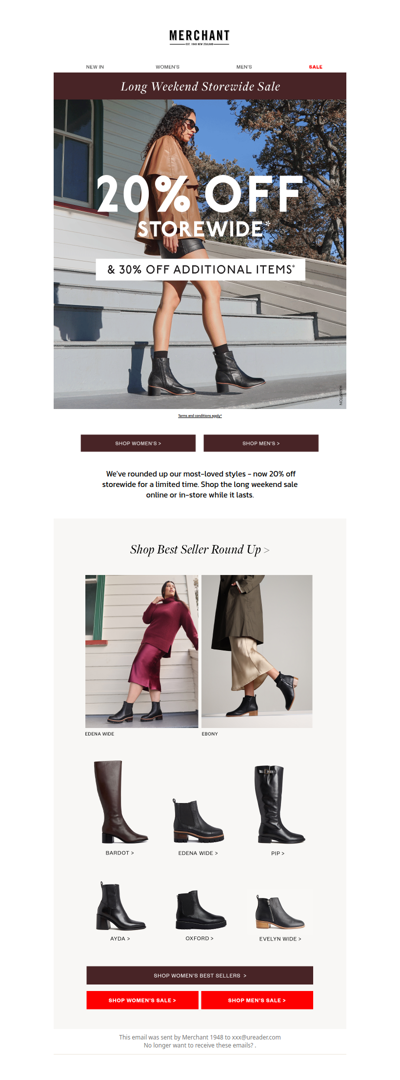Screen dimensions: 400x1080
Task: Click the red Shop Men's Sale button
Action: click(x=257, y=999)
